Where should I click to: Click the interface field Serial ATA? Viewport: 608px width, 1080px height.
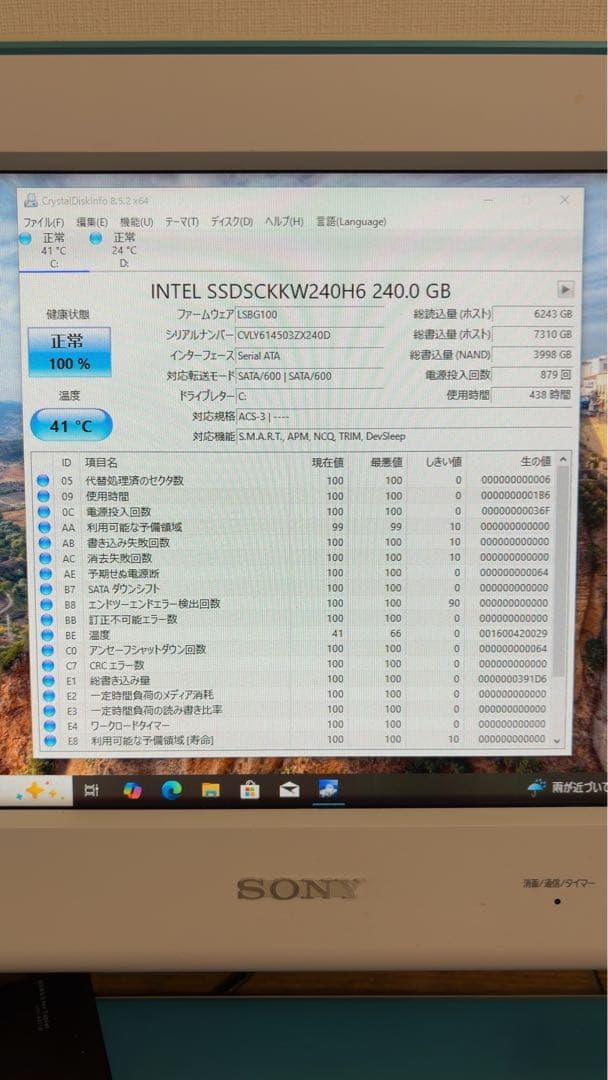click(x=309, y=355)
